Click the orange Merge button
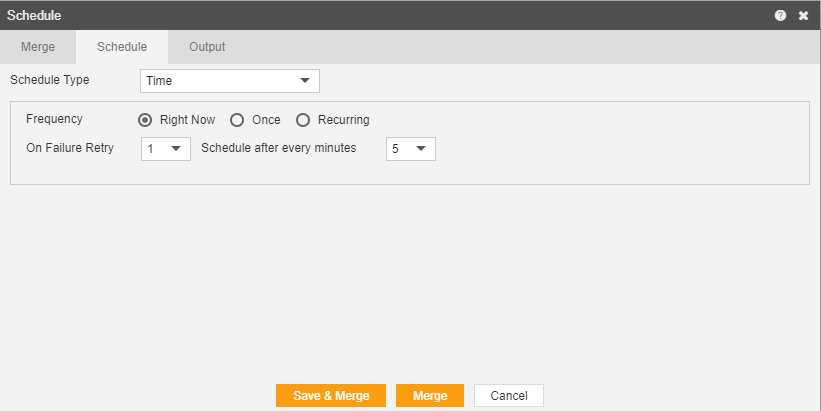The width and height of the screenshot is (821, 411). click(430, 396)
